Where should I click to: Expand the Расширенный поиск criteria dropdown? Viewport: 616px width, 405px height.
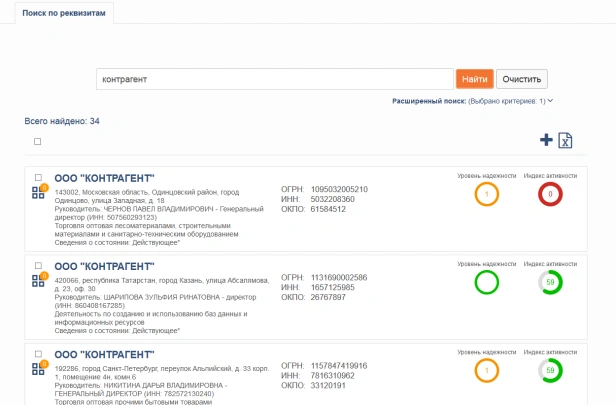[473, 101]
